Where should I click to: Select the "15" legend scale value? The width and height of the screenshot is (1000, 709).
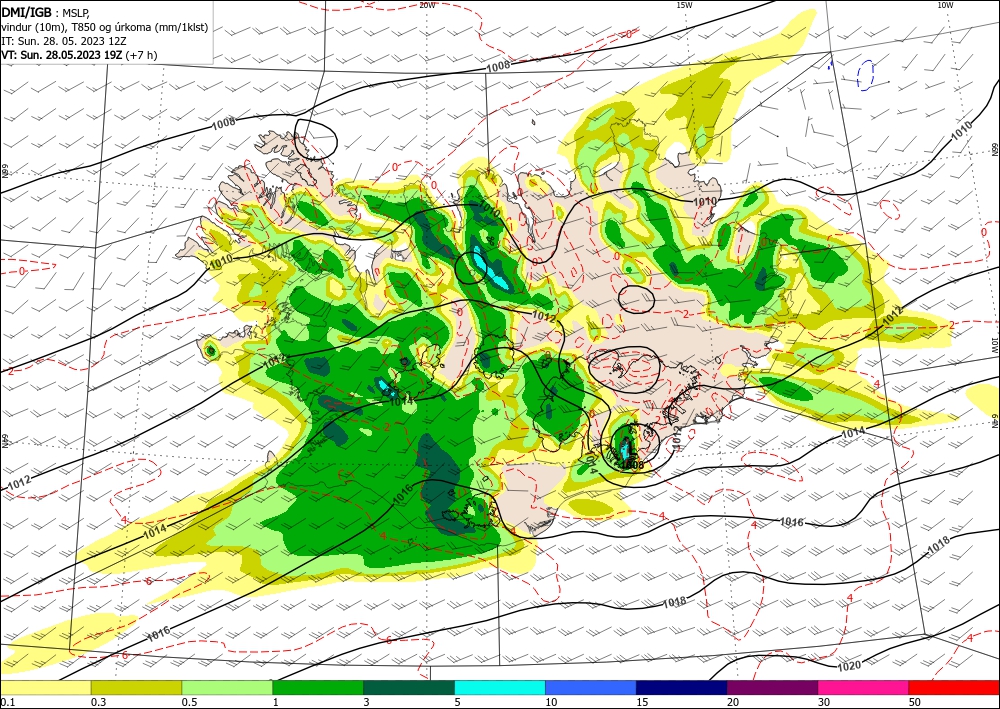click(642, 702)
